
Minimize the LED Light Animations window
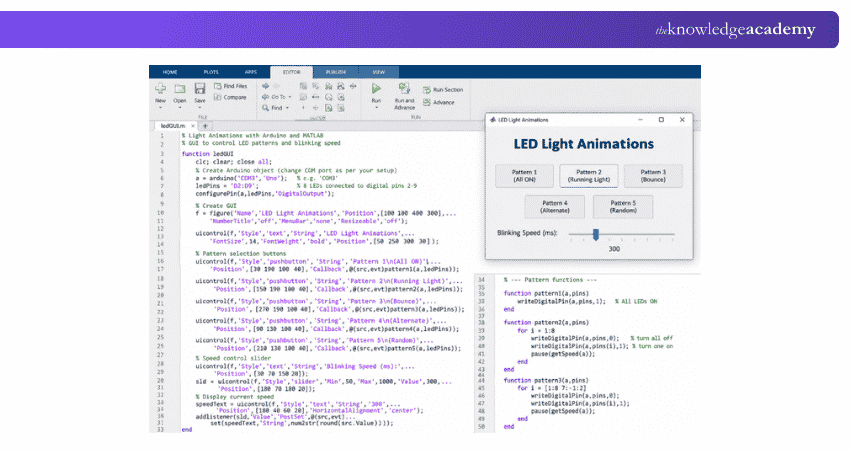click(641, 120)
